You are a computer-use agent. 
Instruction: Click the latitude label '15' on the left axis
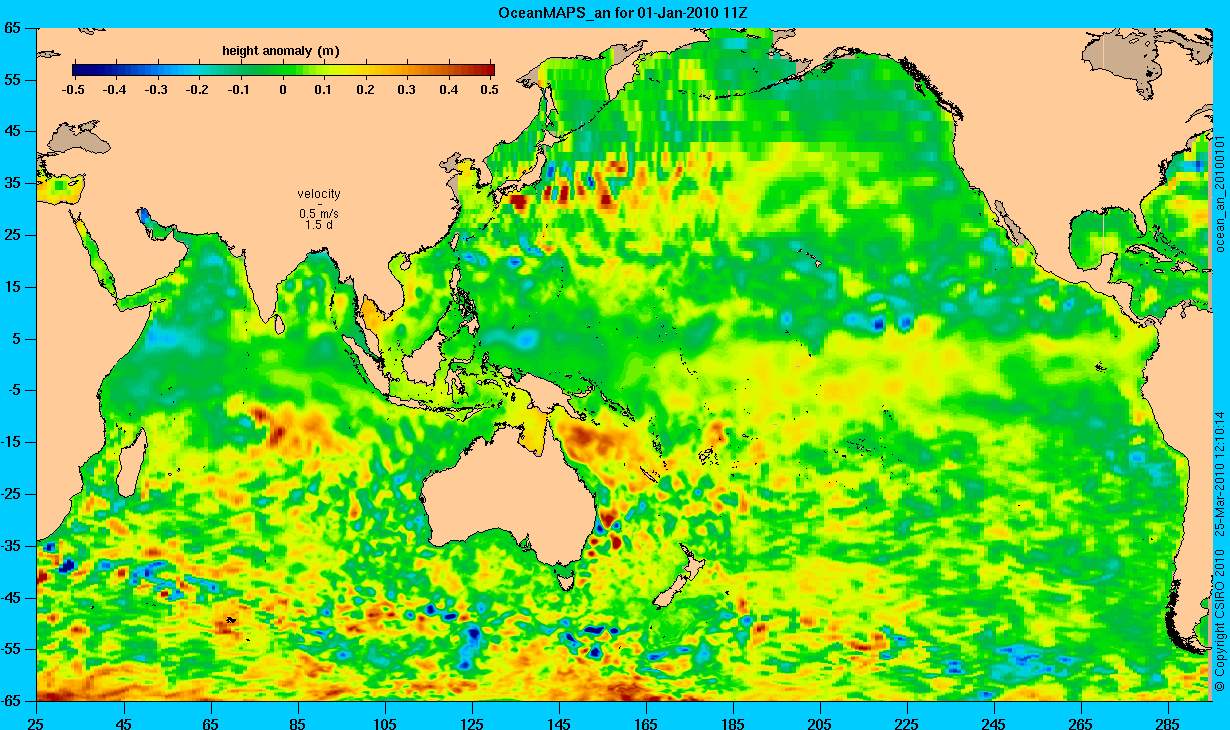pos(14,287)
